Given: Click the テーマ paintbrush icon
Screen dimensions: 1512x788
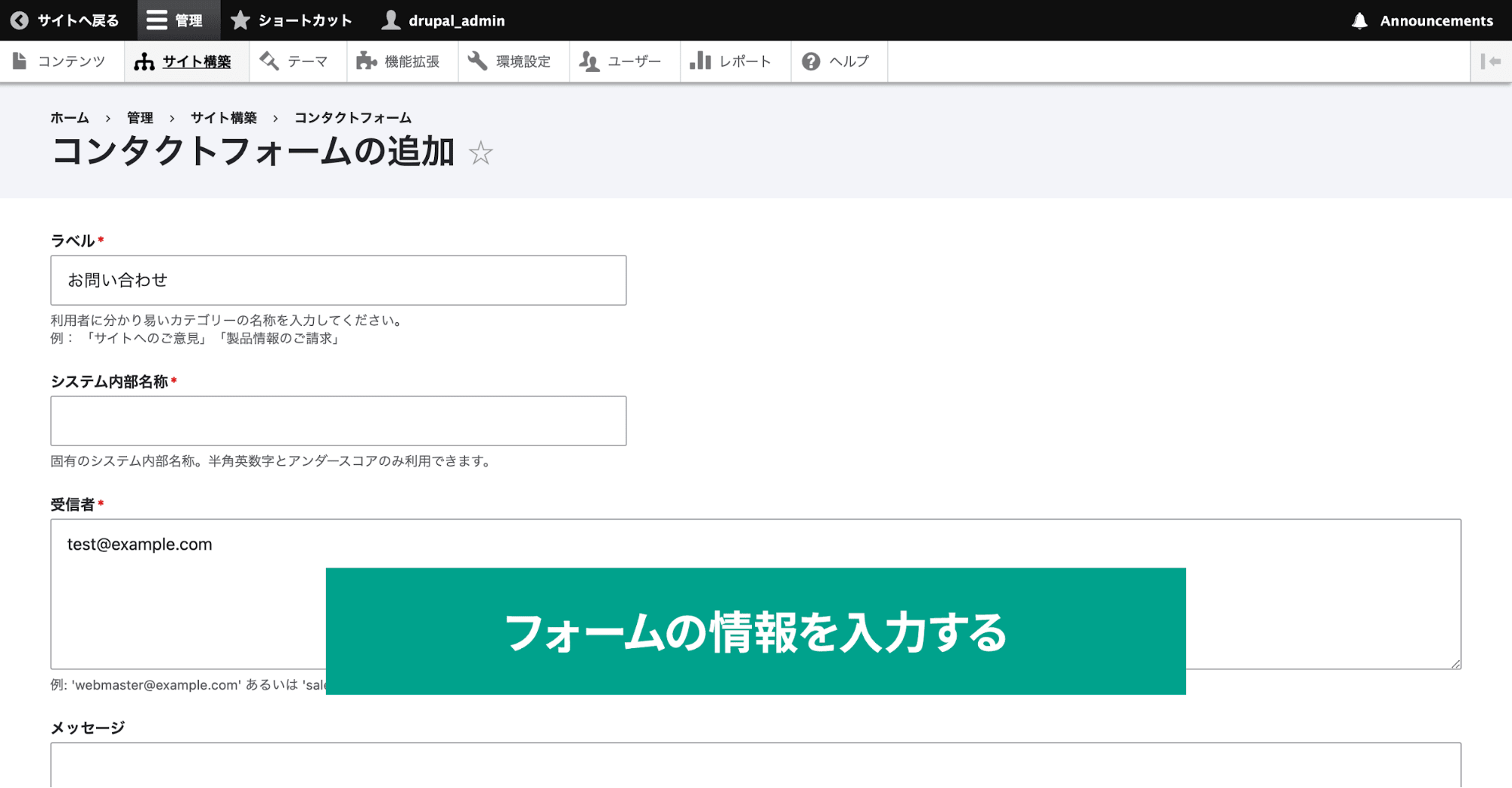Looking at the screenshot, I should point(269,61).
